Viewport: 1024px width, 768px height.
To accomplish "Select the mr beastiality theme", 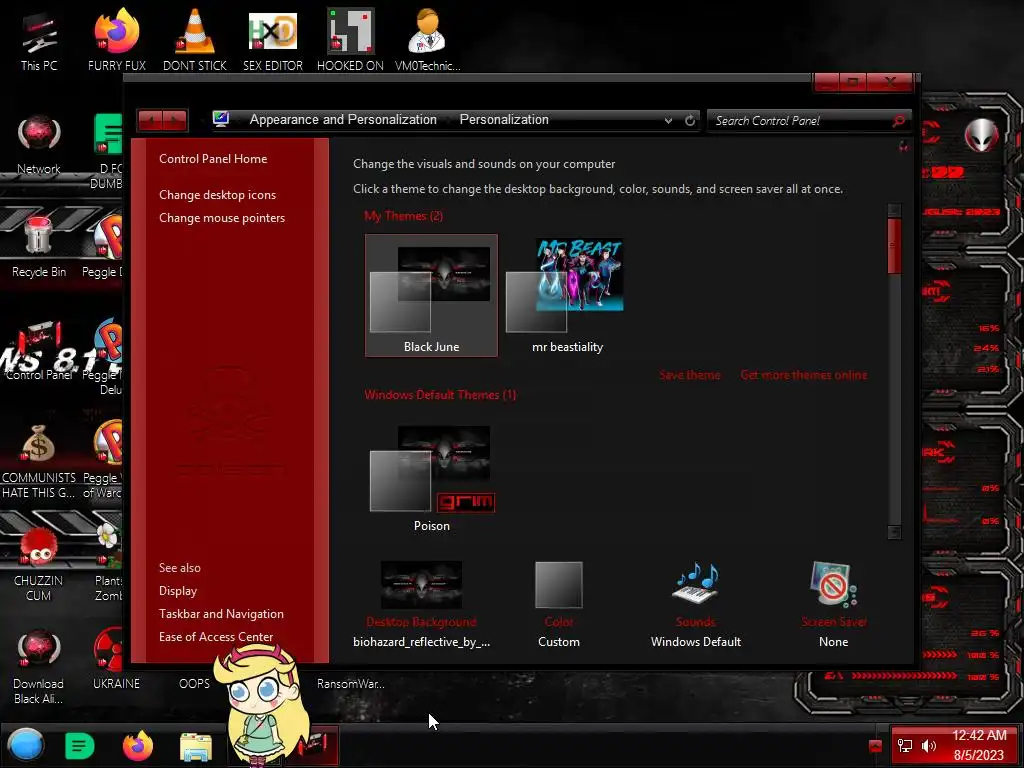I will (x=567, y=295).
